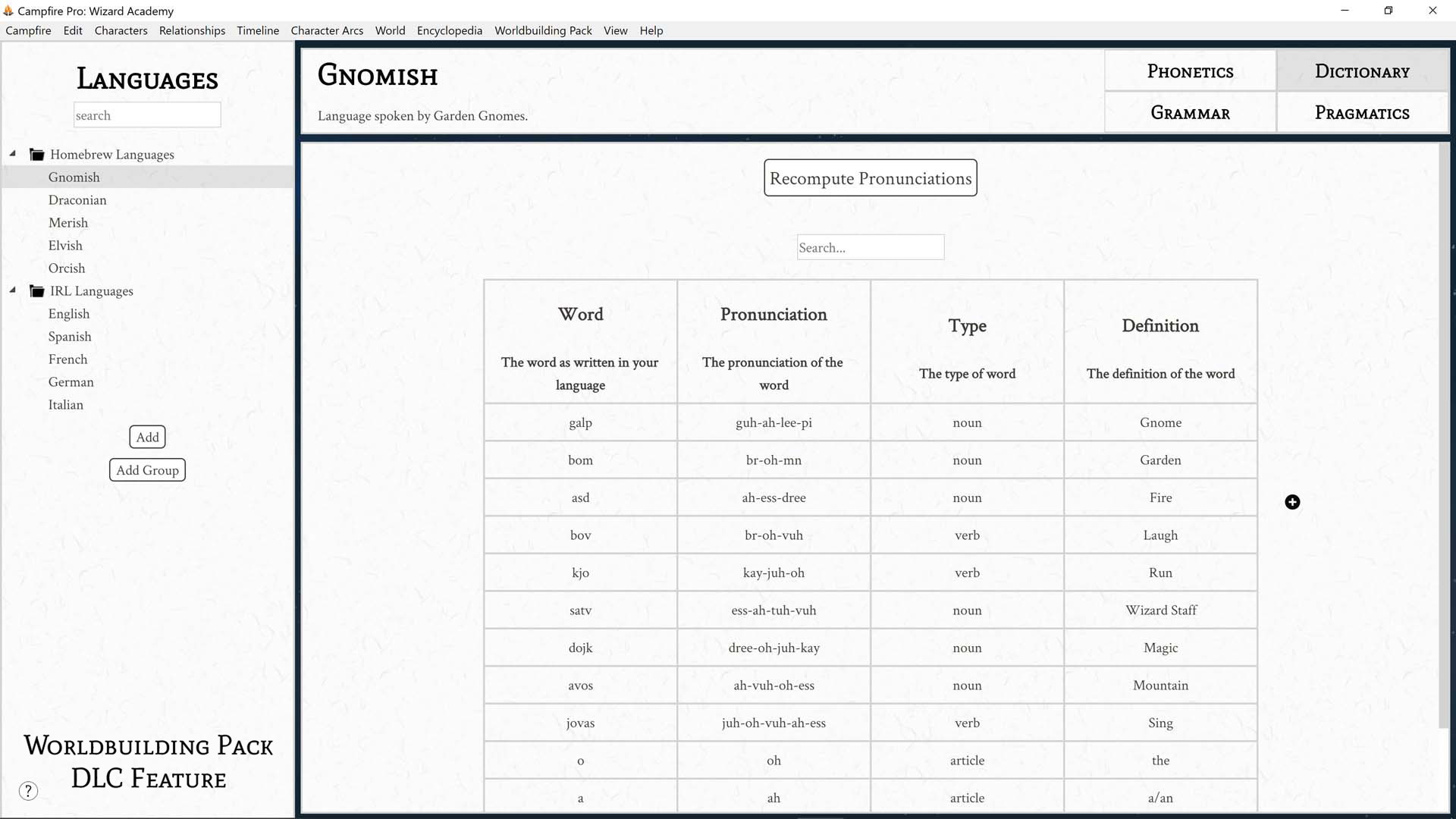Click the Homebrew Languages folder icon
The image size is (1456, 819).
point(36,154)
